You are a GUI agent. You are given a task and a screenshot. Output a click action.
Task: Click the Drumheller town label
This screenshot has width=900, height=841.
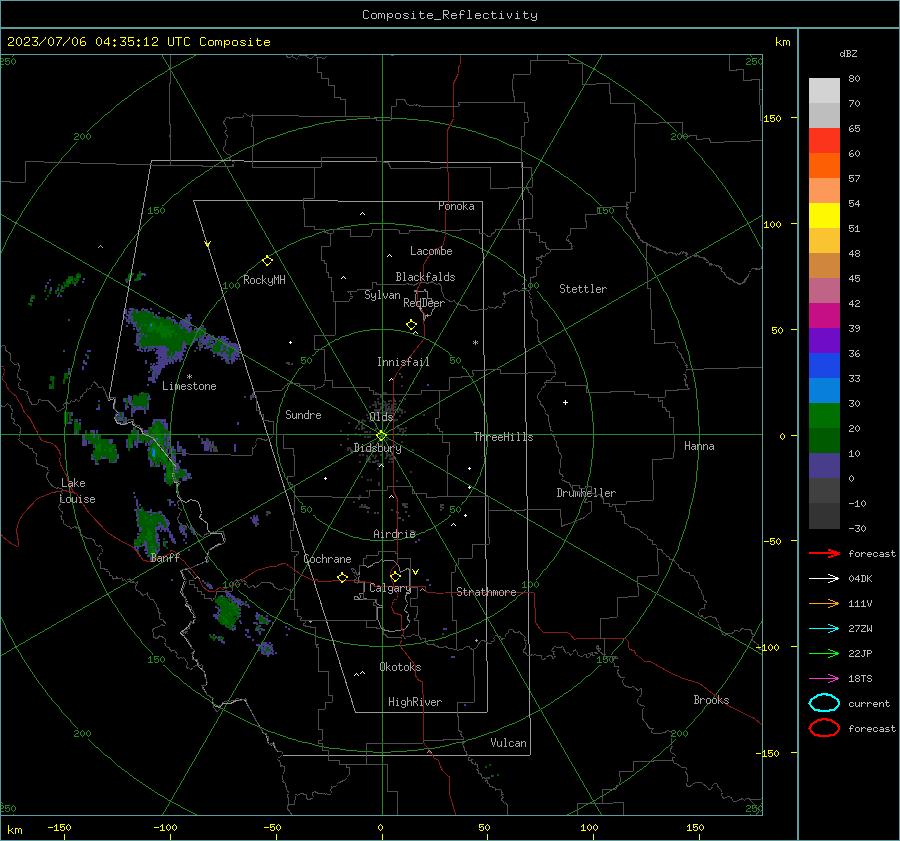coord(586,493)
